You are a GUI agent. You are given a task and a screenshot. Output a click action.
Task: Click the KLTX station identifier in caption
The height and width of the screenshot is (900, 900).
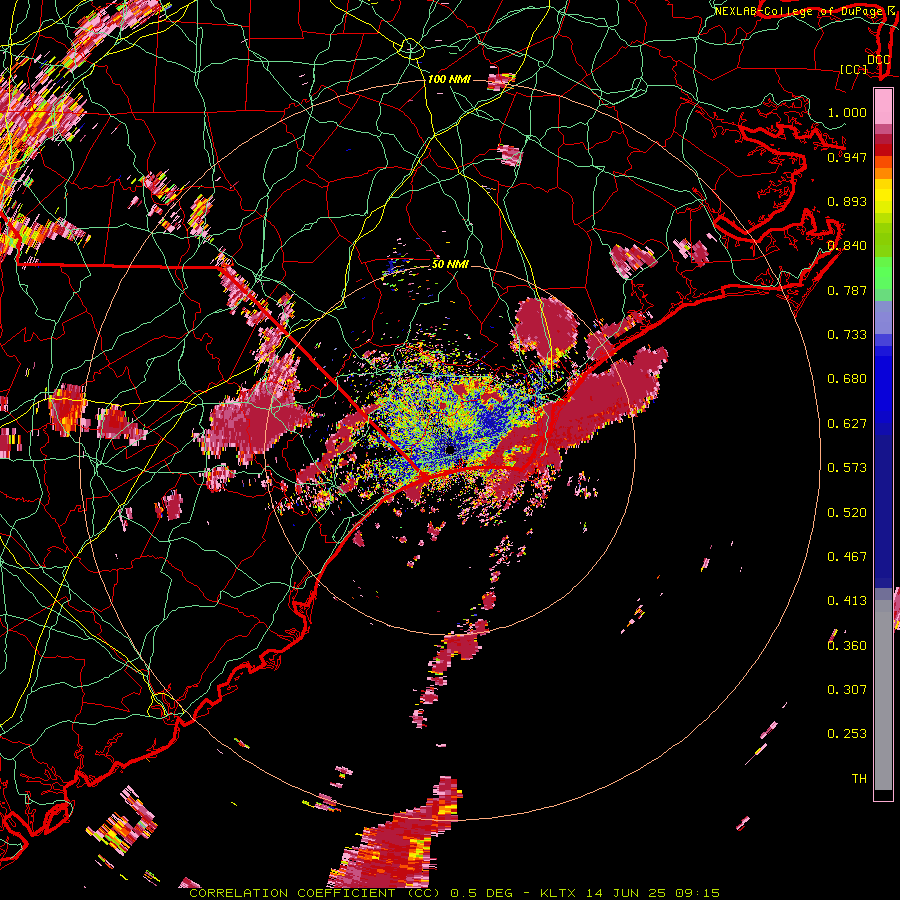560,893
